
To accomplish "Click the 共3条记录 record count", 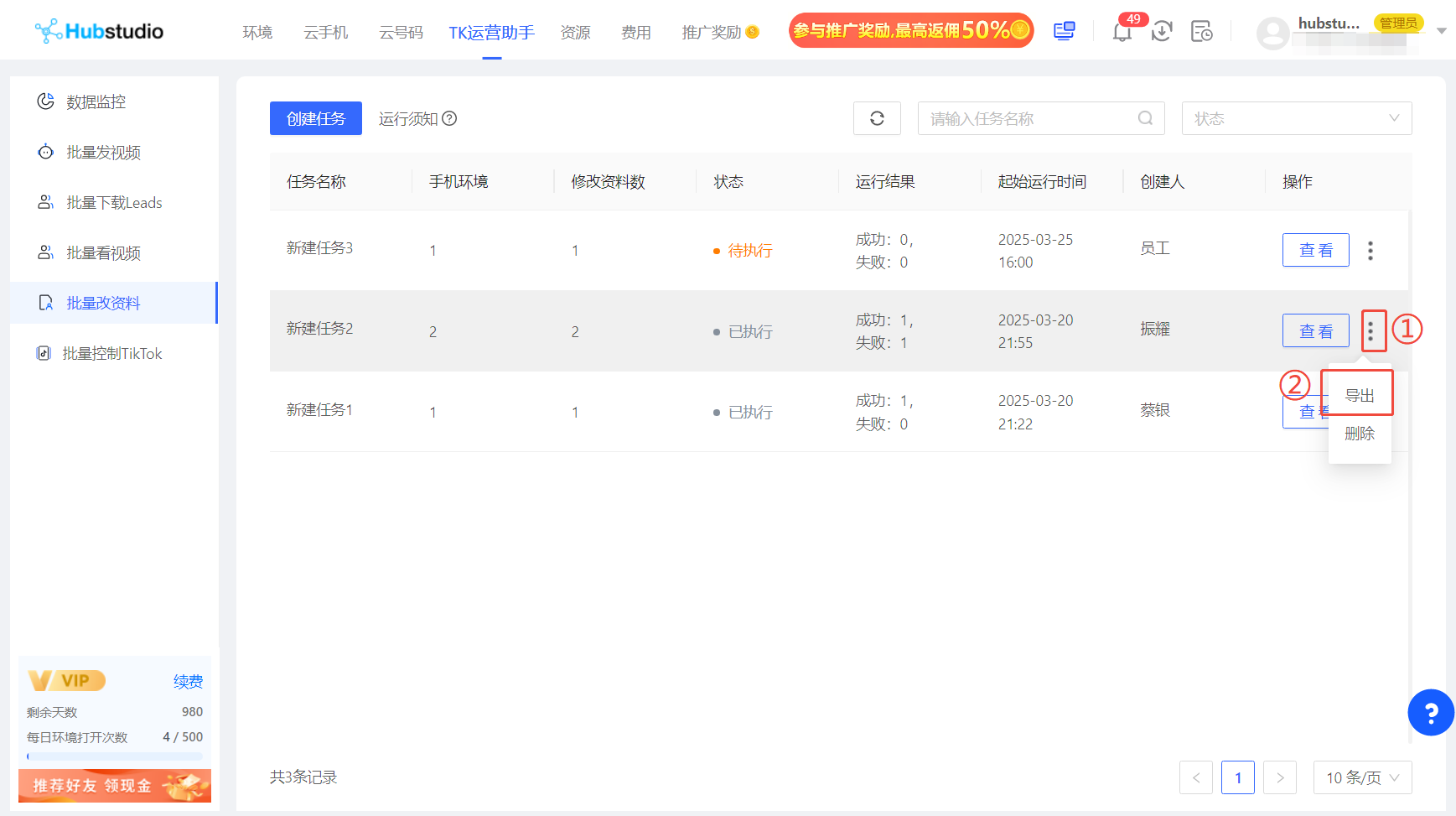I will [303, 777].
